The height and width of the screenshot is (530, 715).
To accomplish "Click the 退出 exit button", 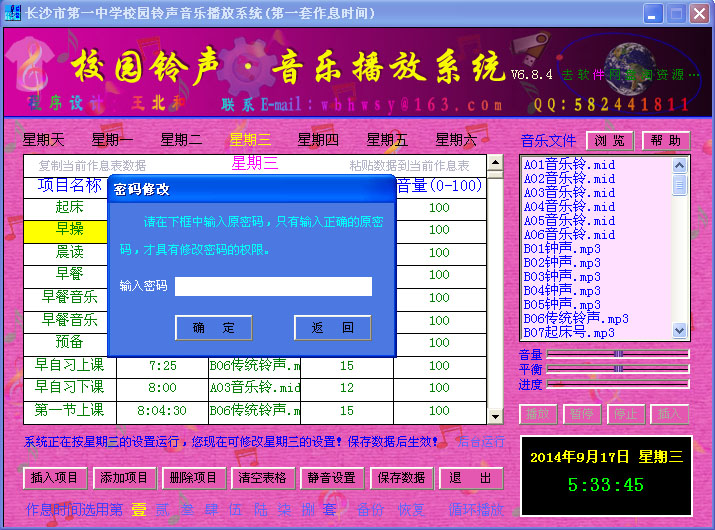I will pos(471,478).
